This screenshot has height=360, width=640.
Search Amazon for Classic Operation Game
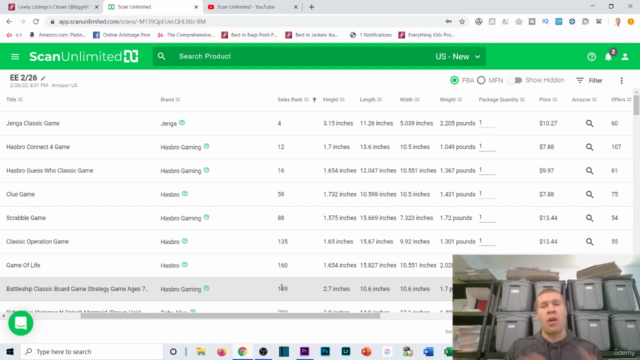589,242
